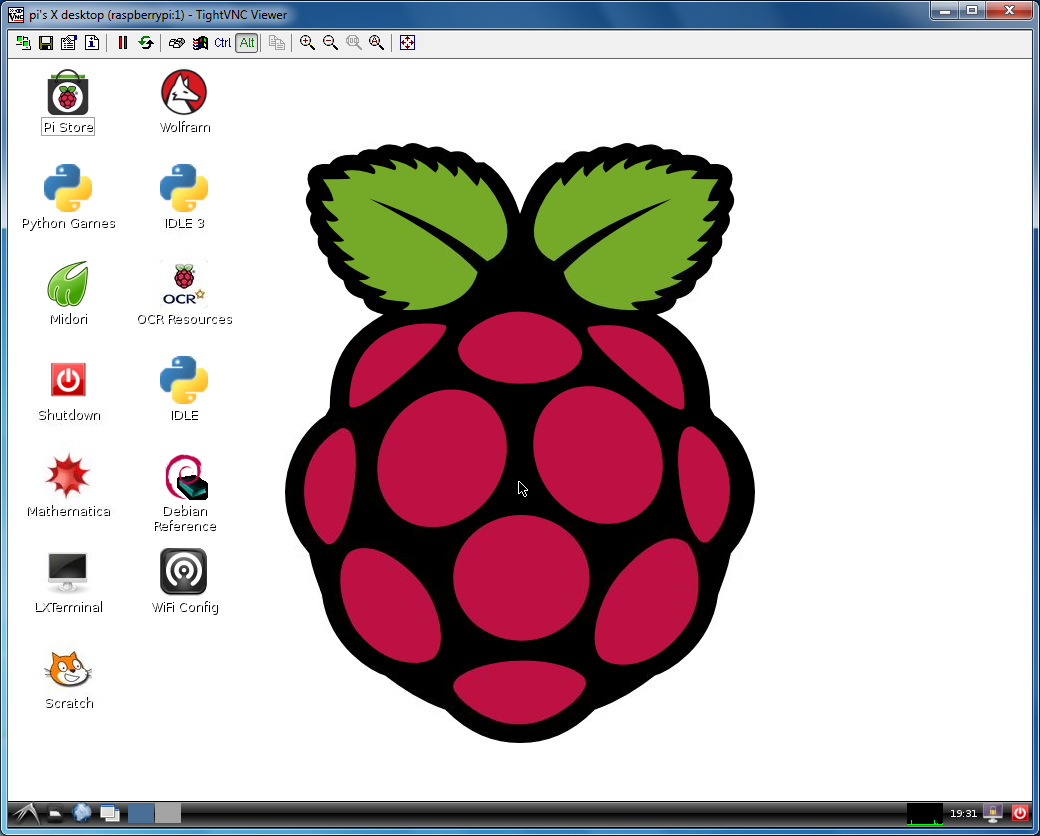
Task: Open the LXDE start menu in the taskbar
Action: click(25, 813)
